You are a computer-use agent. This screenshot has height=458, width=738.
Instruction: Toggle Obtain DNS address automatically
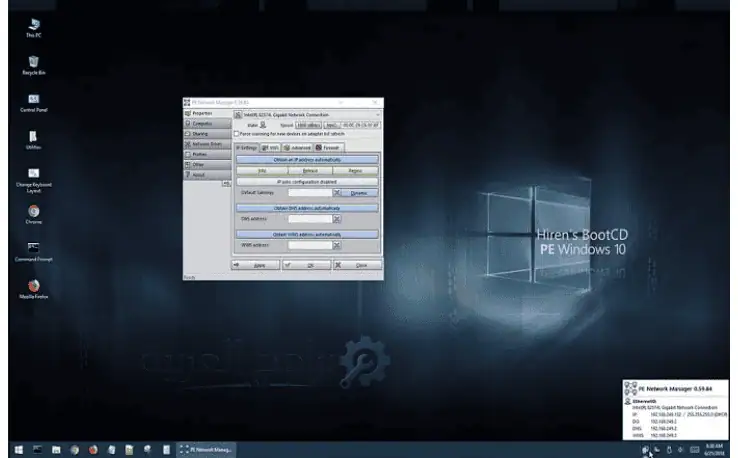(307, 208)
